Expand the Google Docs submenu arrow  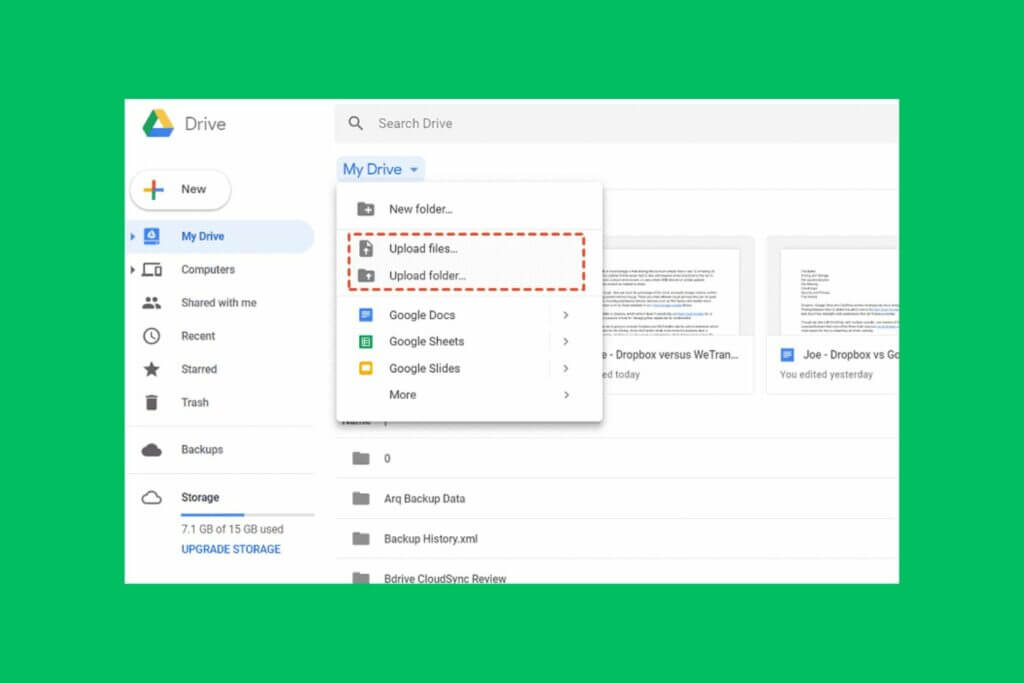[566, 315]
